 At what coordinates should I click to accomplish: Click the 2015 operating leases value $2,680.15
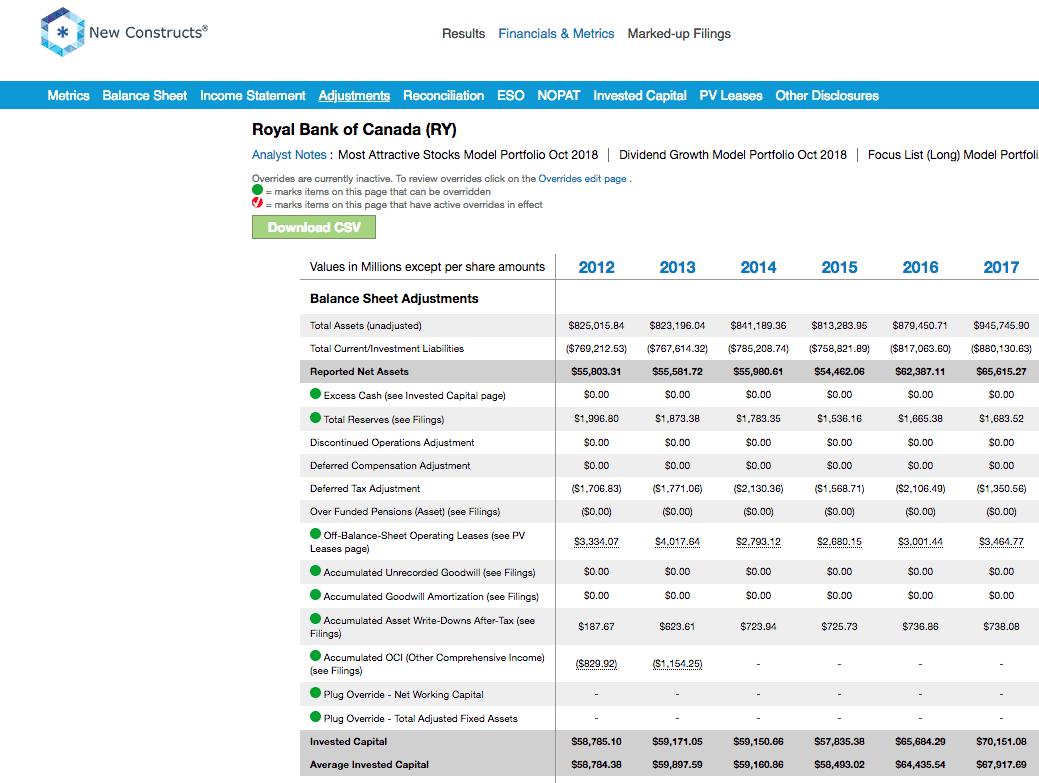click(x=840, y=541)
